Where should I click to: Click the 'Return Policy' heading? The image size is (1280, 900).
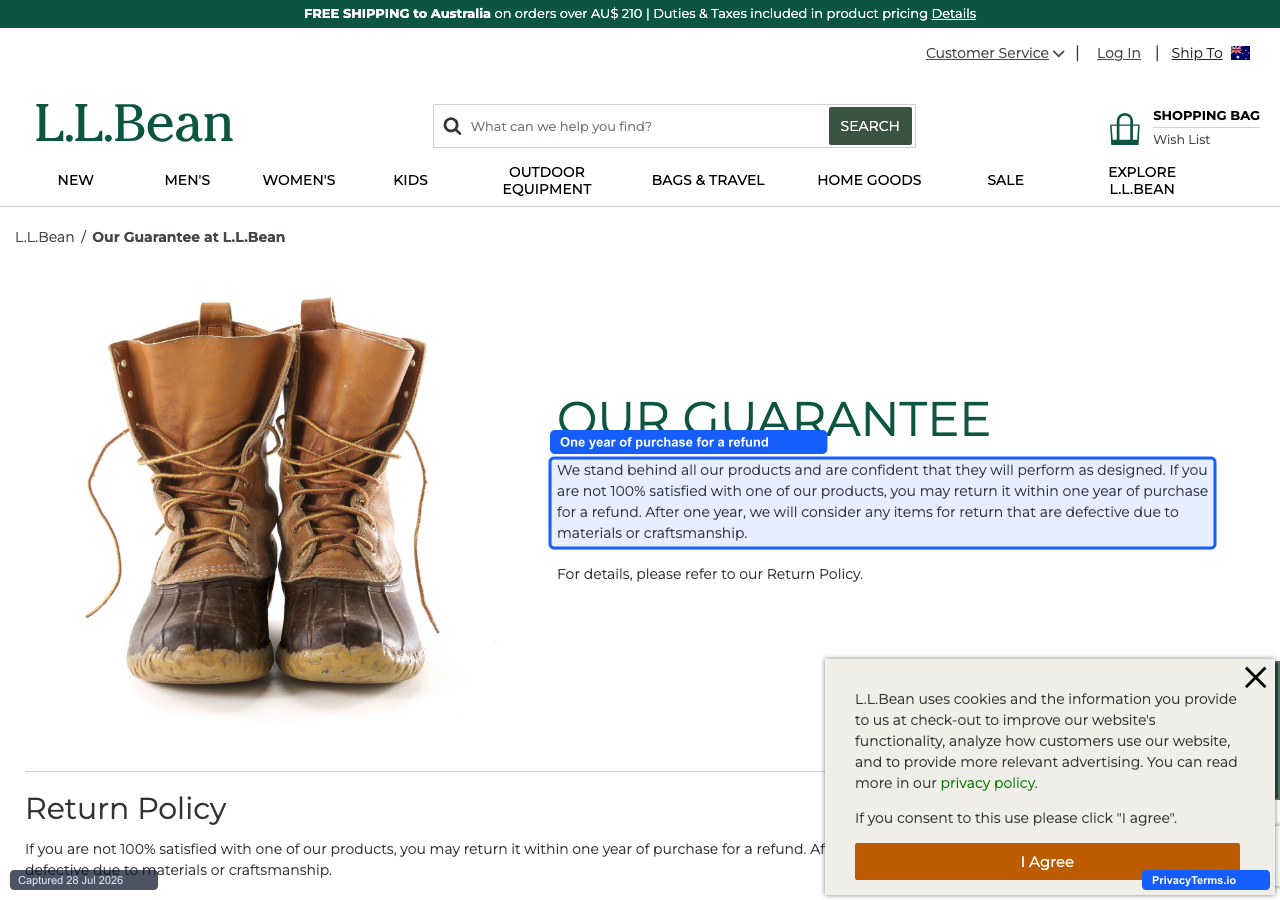[126, 808]
